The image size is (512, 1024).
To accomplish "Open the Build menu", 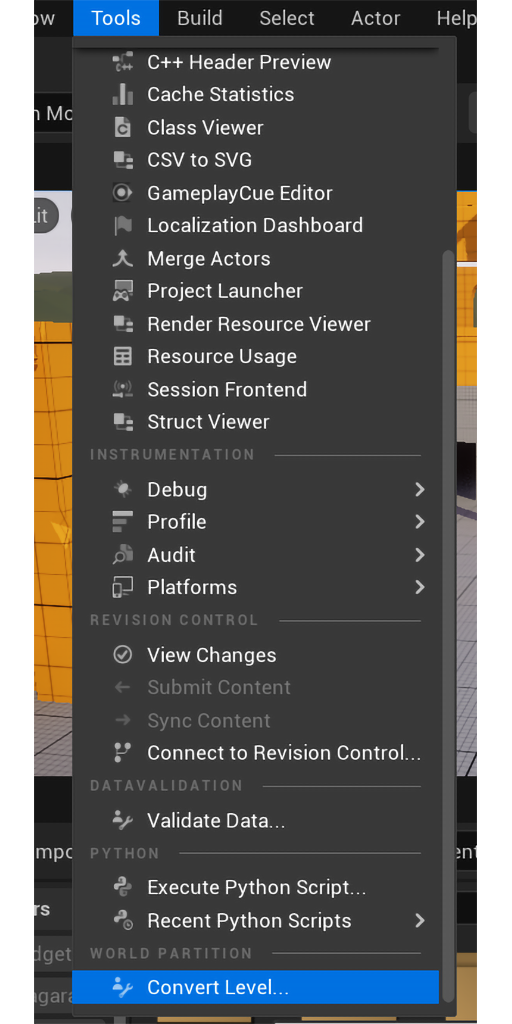I will 199,18.
